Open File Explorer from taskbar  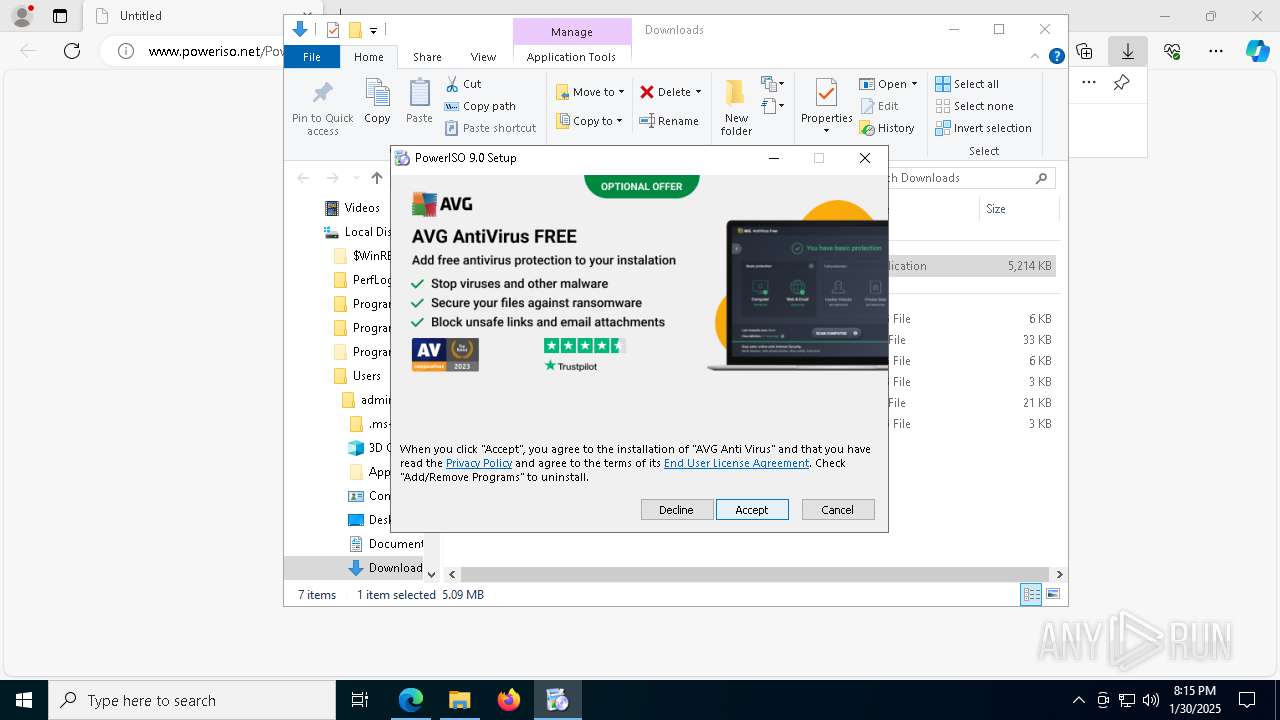click(x=460, y=700)
